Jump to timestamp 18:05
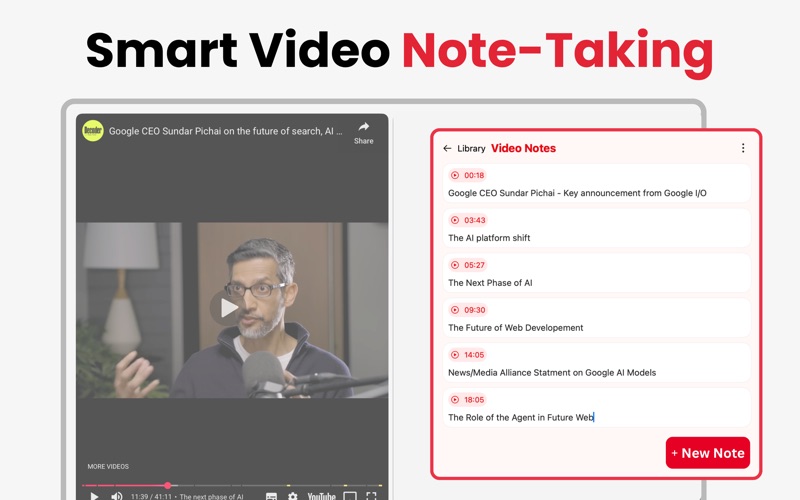800x500 pixels. 467,400
